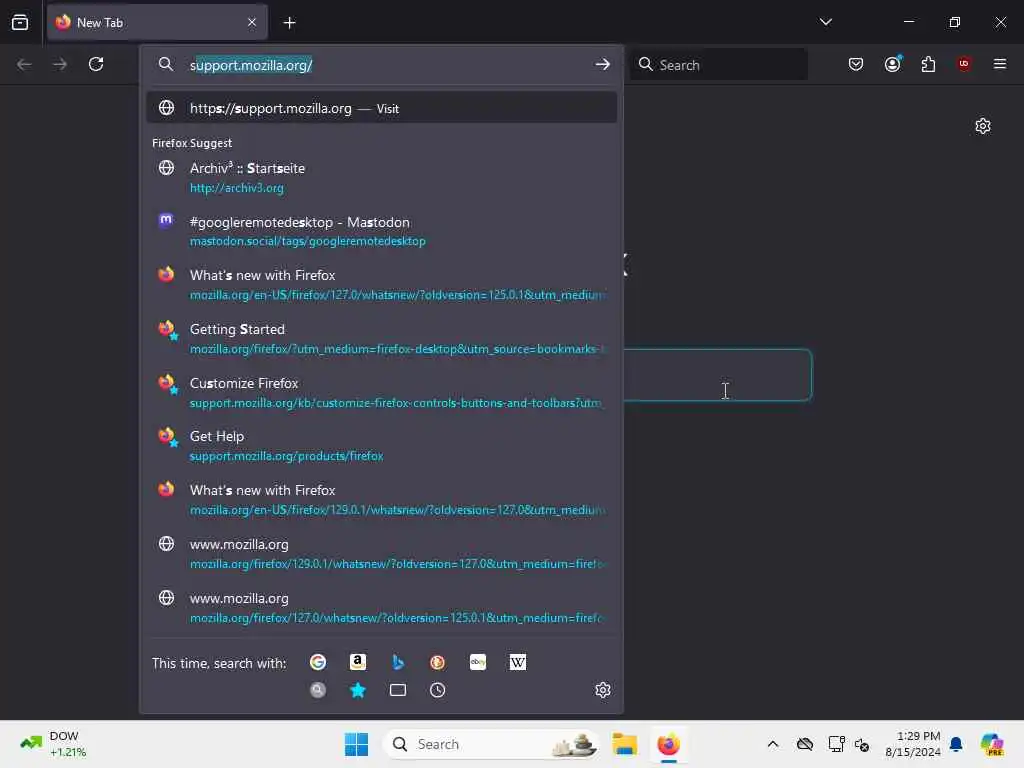The image size is (1024, 768).
Task: Search this time with Wikipedia
Action: point(517,662)
